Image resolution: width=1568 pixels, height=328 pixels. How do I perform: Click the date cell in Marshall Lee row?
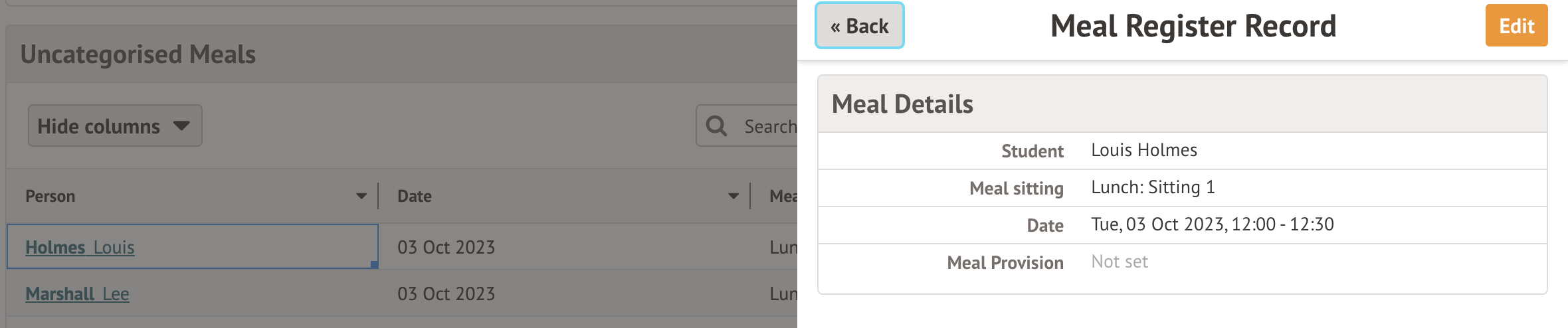click(446, 293)
